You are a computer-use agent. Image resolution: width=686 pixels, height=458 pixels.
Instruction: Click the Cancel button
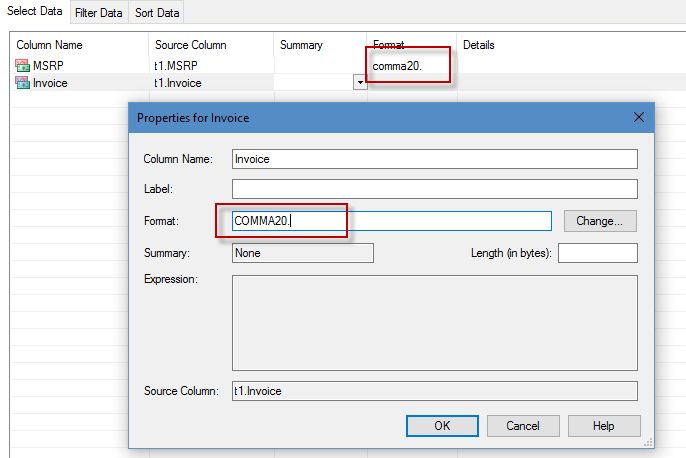point(523,426)
